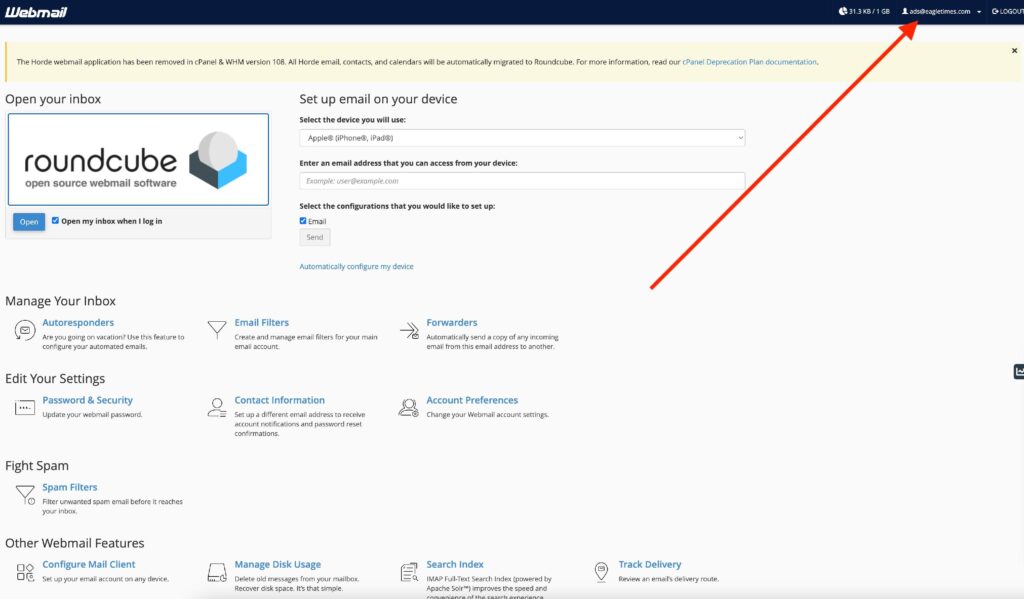The height and width of the screenshot is (599, 1024).
Task: Click the Account Preferences icon
Action: (408, 407)
